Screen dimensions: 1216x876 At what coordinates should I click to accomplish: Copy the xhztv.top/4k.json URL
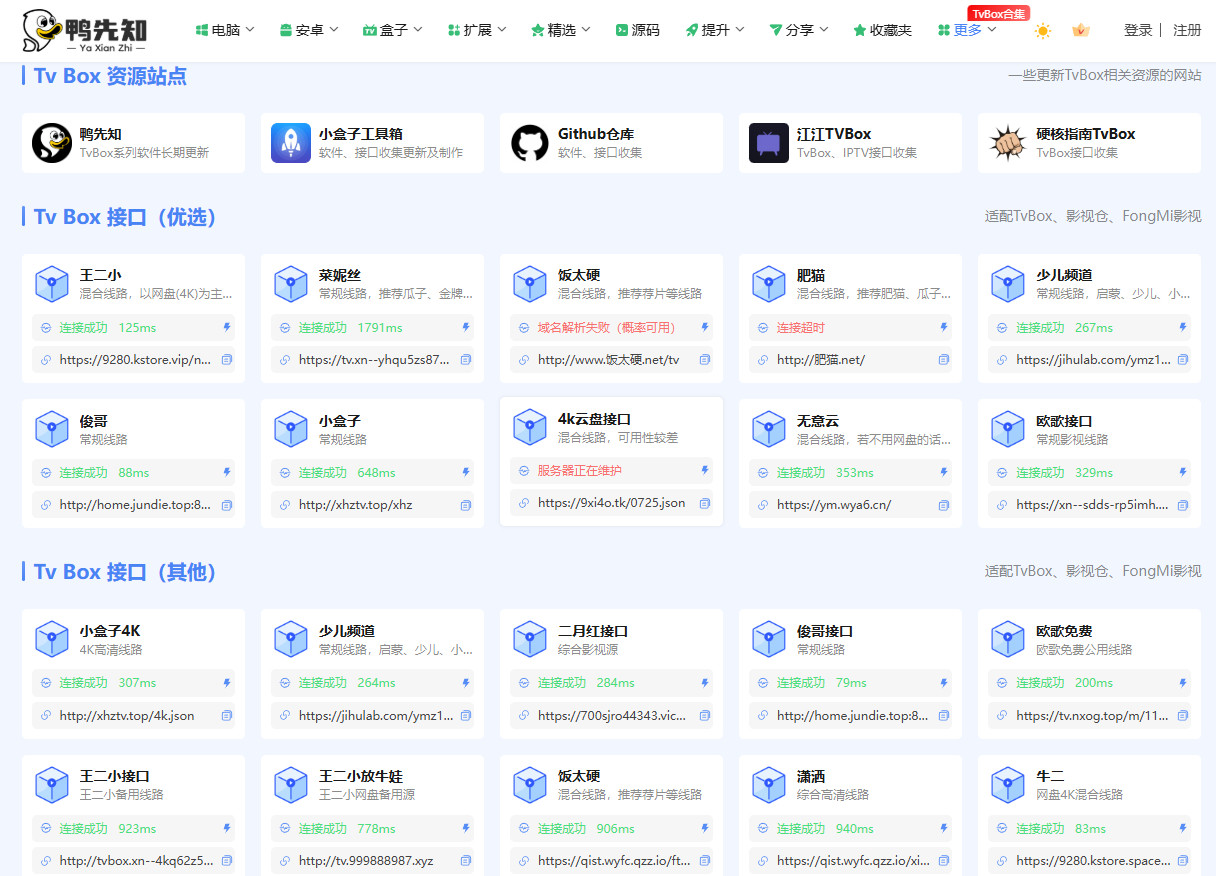point(227,715)
